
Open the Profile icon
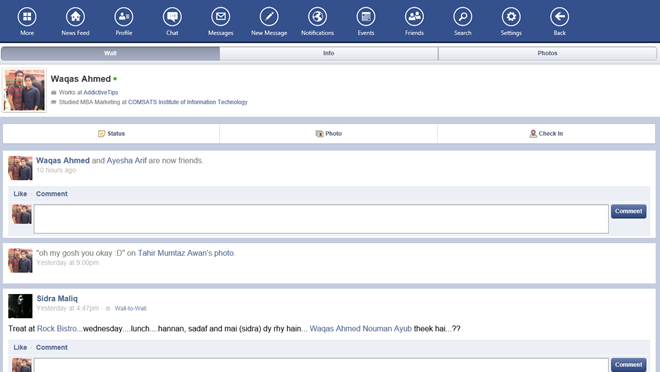tap(124, 17)
